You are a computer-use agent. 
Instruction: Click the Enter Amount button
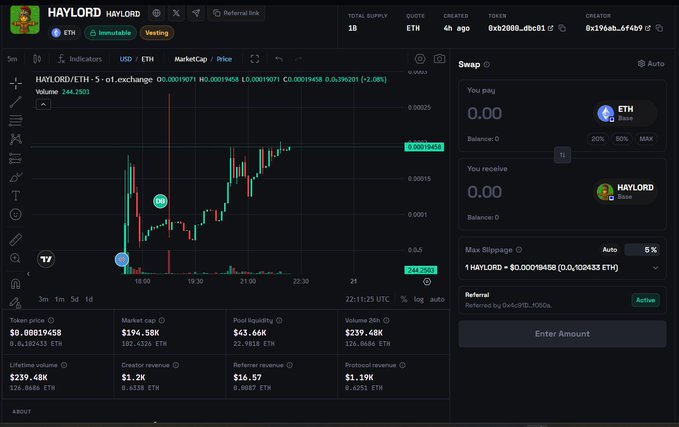point(562,334)
